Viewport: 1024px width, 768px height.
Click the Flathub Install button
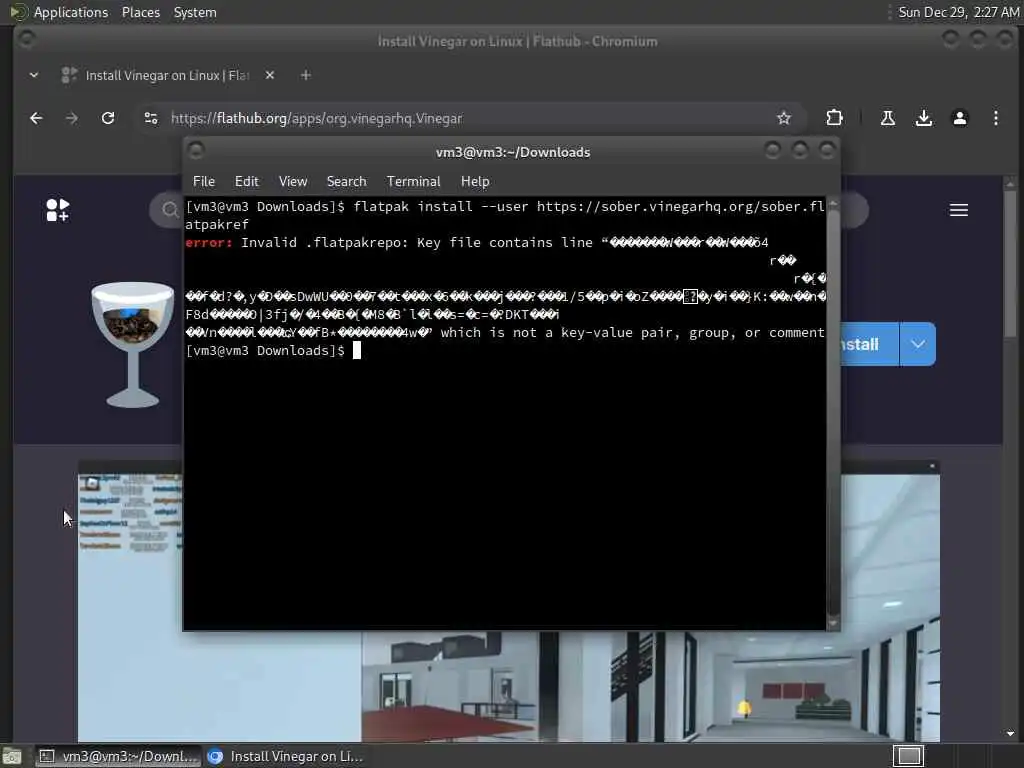click(x=869, y=344)
